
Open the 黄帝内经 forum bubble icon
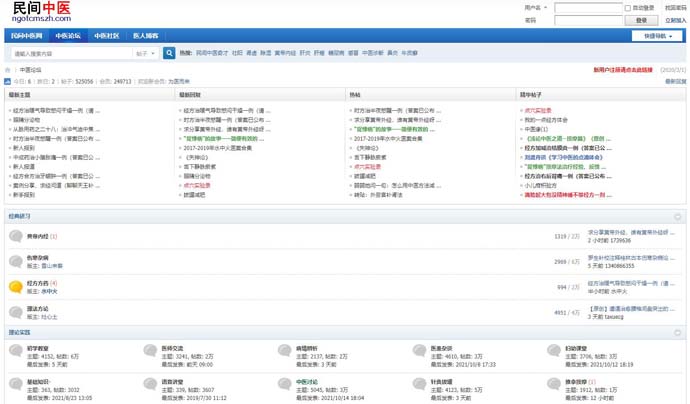coord(15,237)
